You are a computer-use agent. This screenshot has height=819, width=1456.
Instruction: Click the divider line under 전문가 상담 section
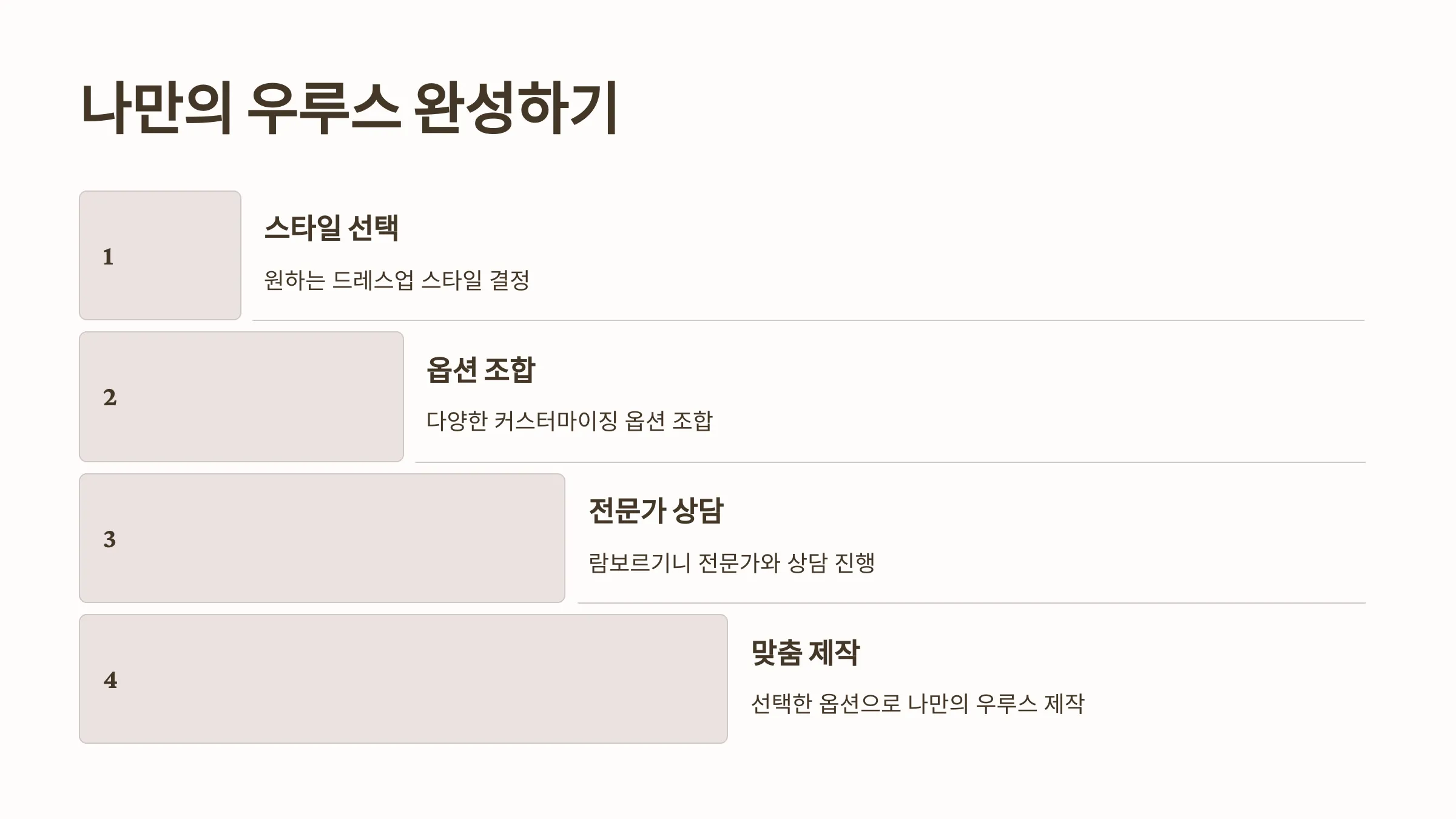click(x=971, y=602)
